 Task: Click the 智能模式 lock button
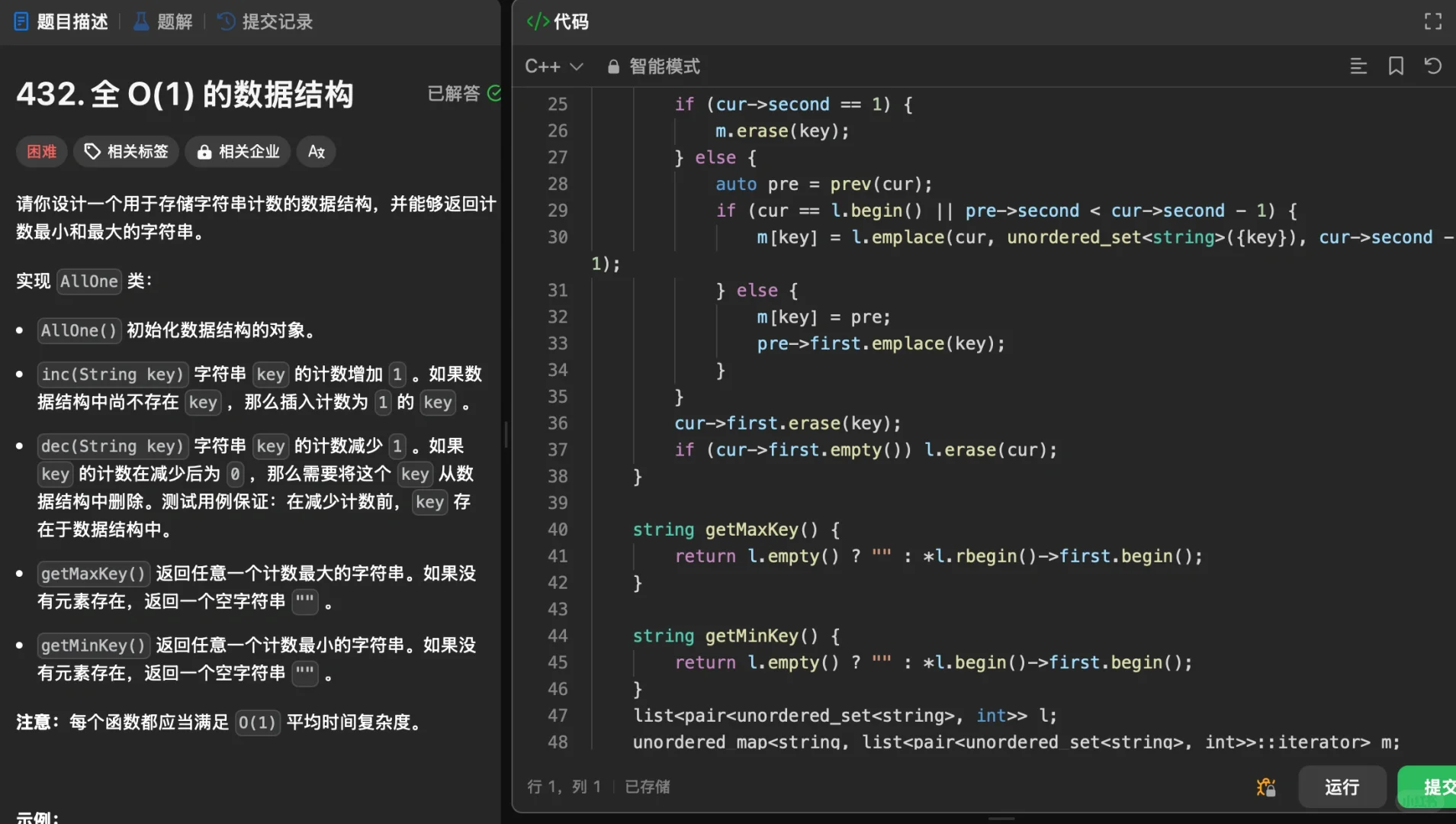[654, 66]
